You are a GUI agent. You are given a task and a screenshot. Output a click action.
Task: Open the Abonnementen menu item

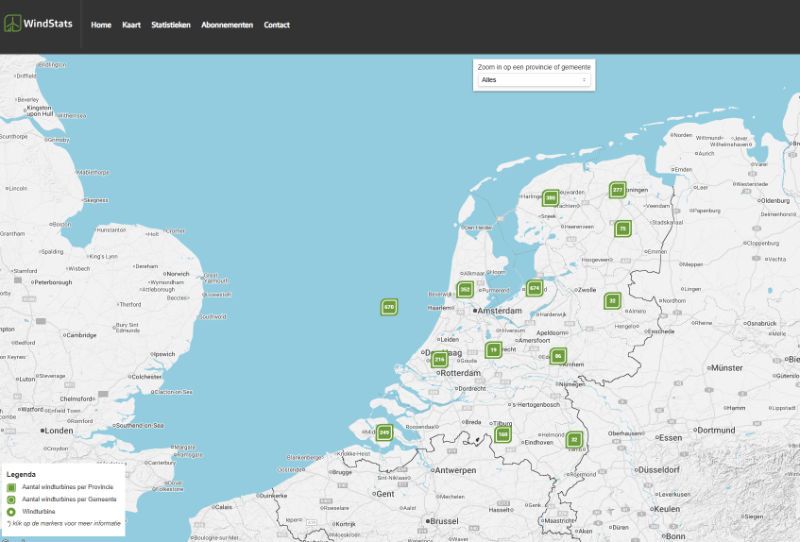227,25
